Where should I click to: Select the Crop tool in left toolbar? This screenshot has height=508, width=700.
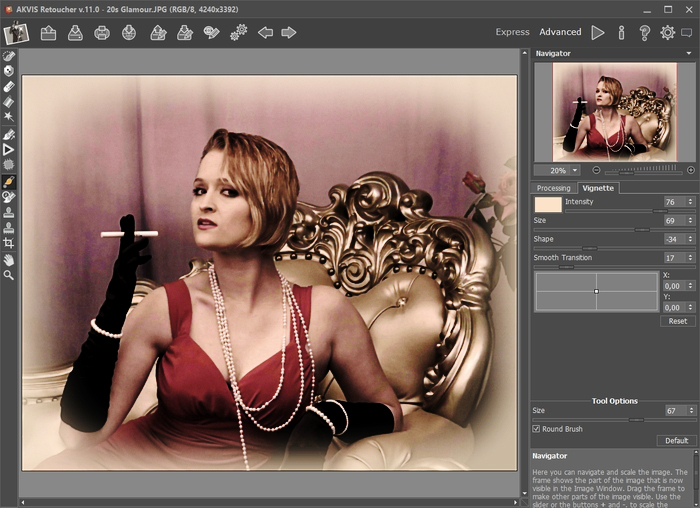pyautogui.click(x=9, y=242)
